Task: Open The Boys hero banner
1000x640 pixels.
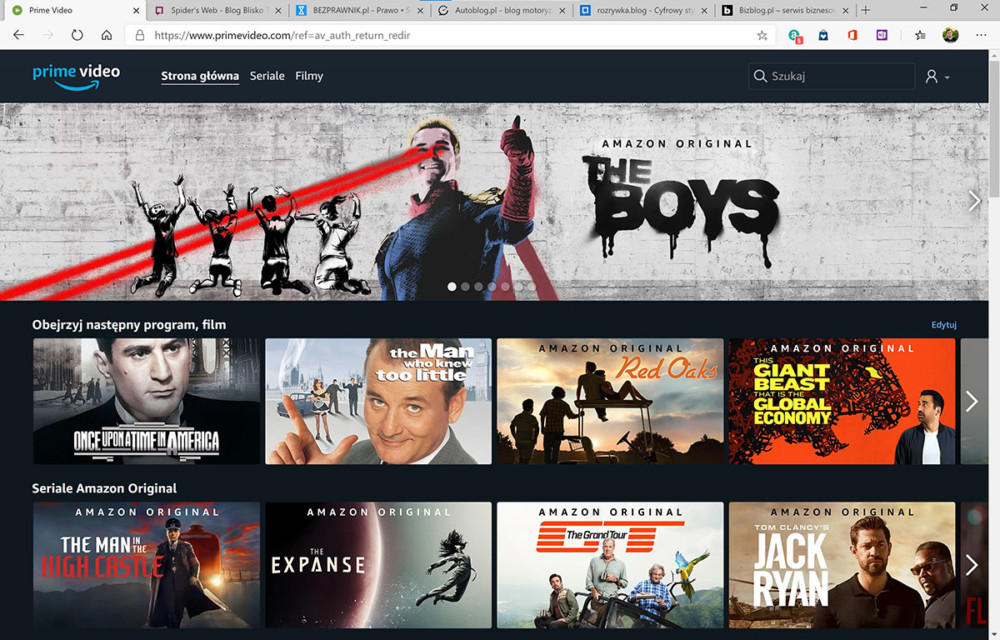Action: [494, 201]
